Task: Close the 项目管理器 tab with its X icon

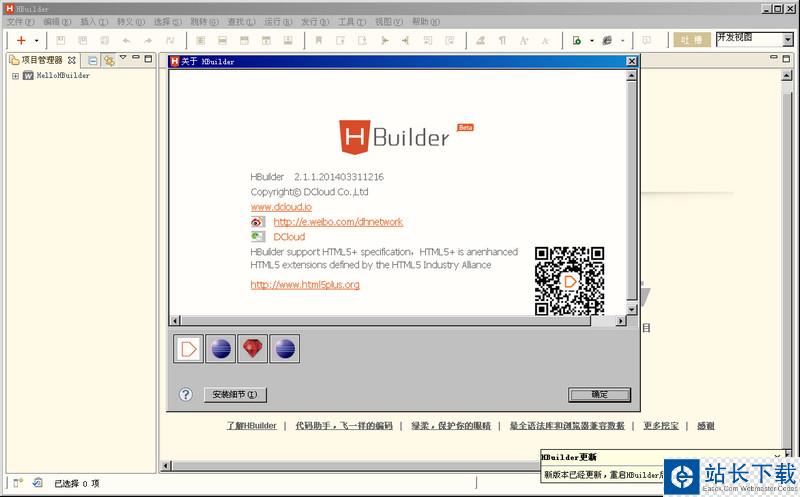Action: tap(72, 60)
